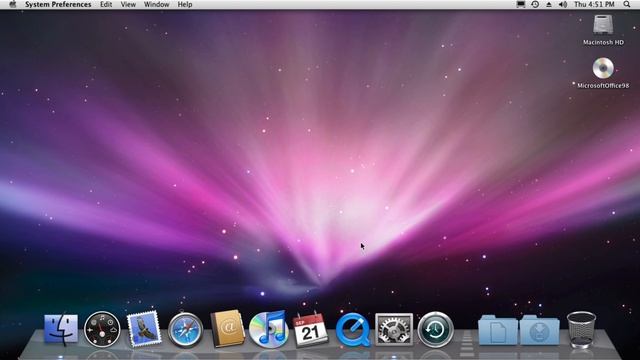The height and width of the screenshot is (360, 640).
Task: Launch Safari compass icon
Action: point(185,330)
